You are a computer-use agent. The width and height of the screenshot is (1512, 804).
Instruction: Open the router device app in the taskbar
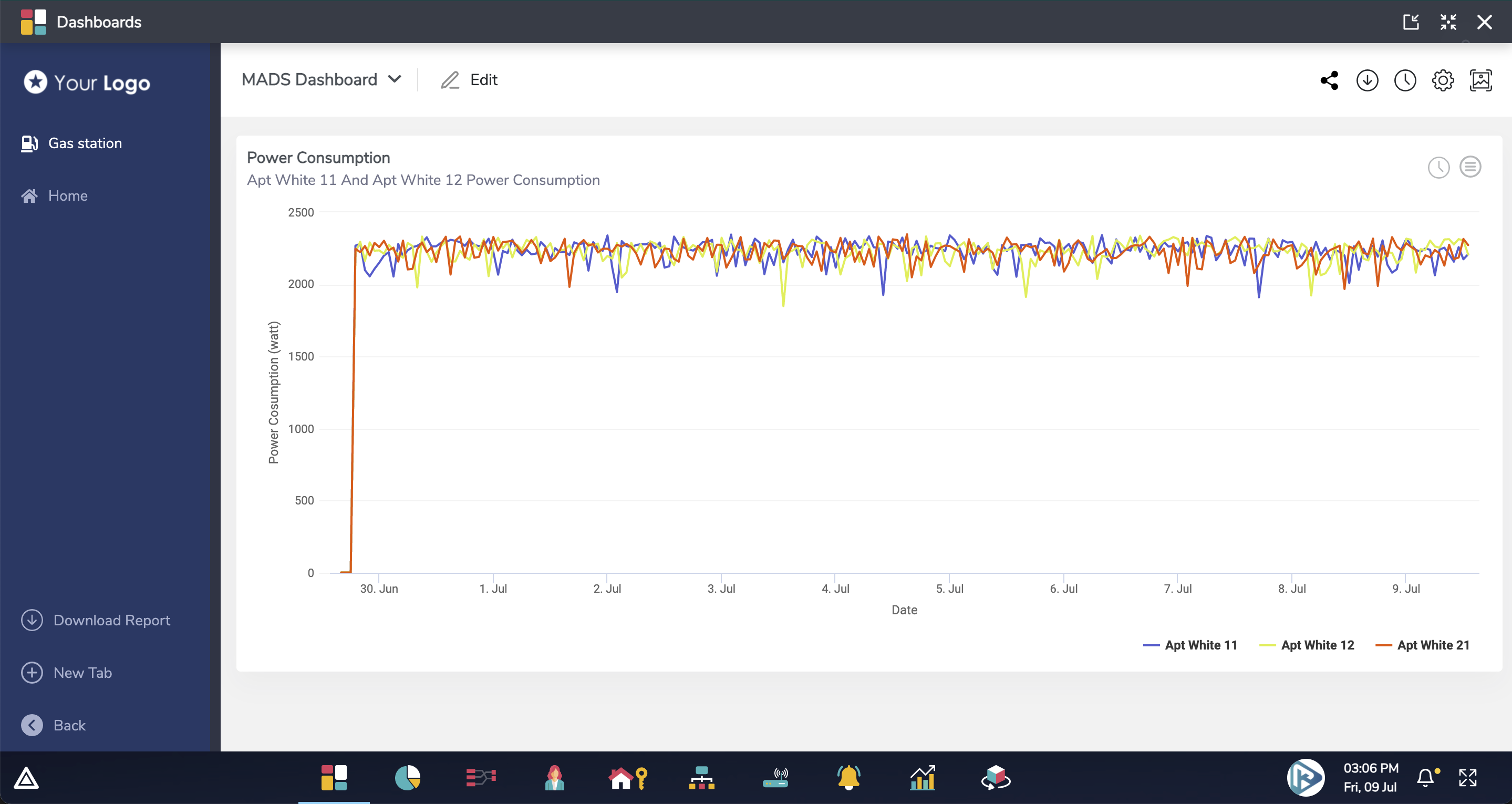776,778
